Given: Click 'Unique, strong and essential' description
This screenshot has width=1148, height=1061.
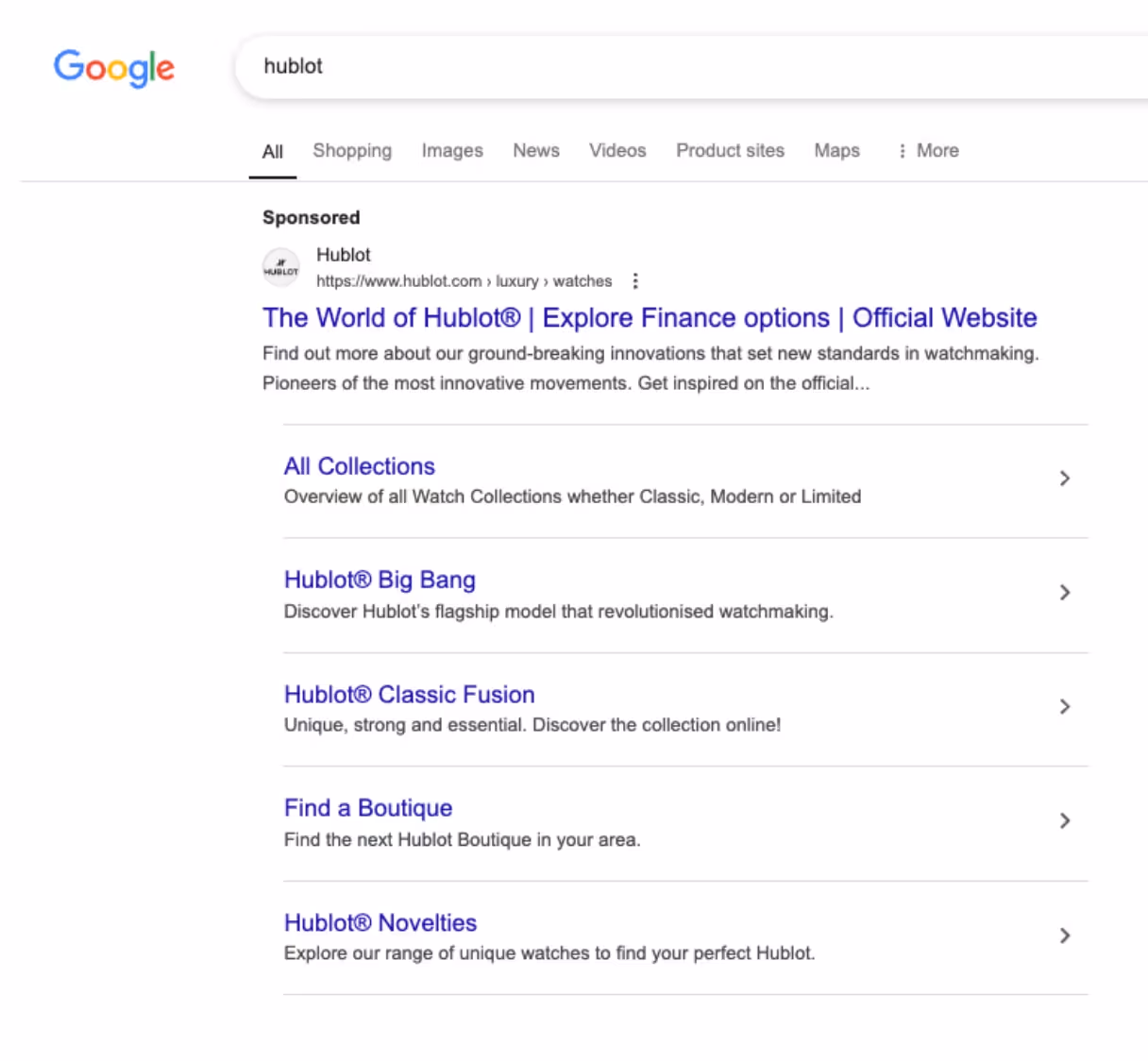Looking at the screenshot, I should [532, 725].
